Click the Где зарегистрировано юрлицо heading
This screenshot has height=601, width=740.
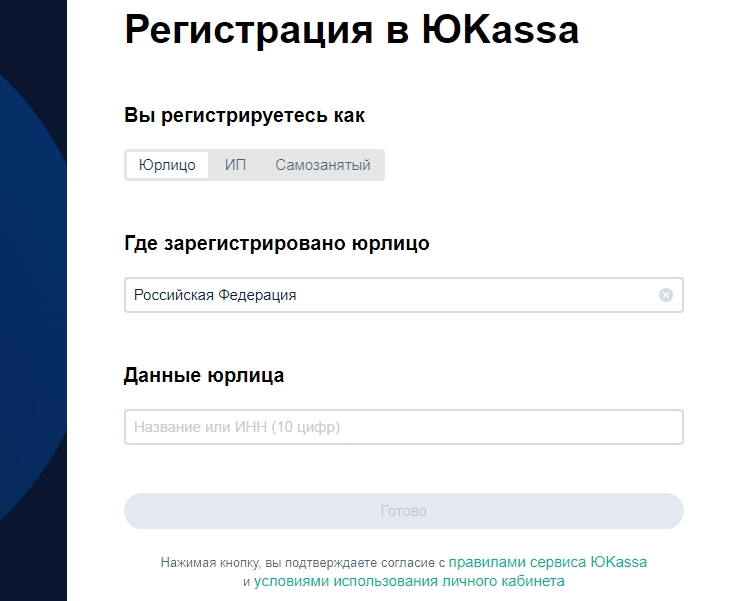coord(276,243)
